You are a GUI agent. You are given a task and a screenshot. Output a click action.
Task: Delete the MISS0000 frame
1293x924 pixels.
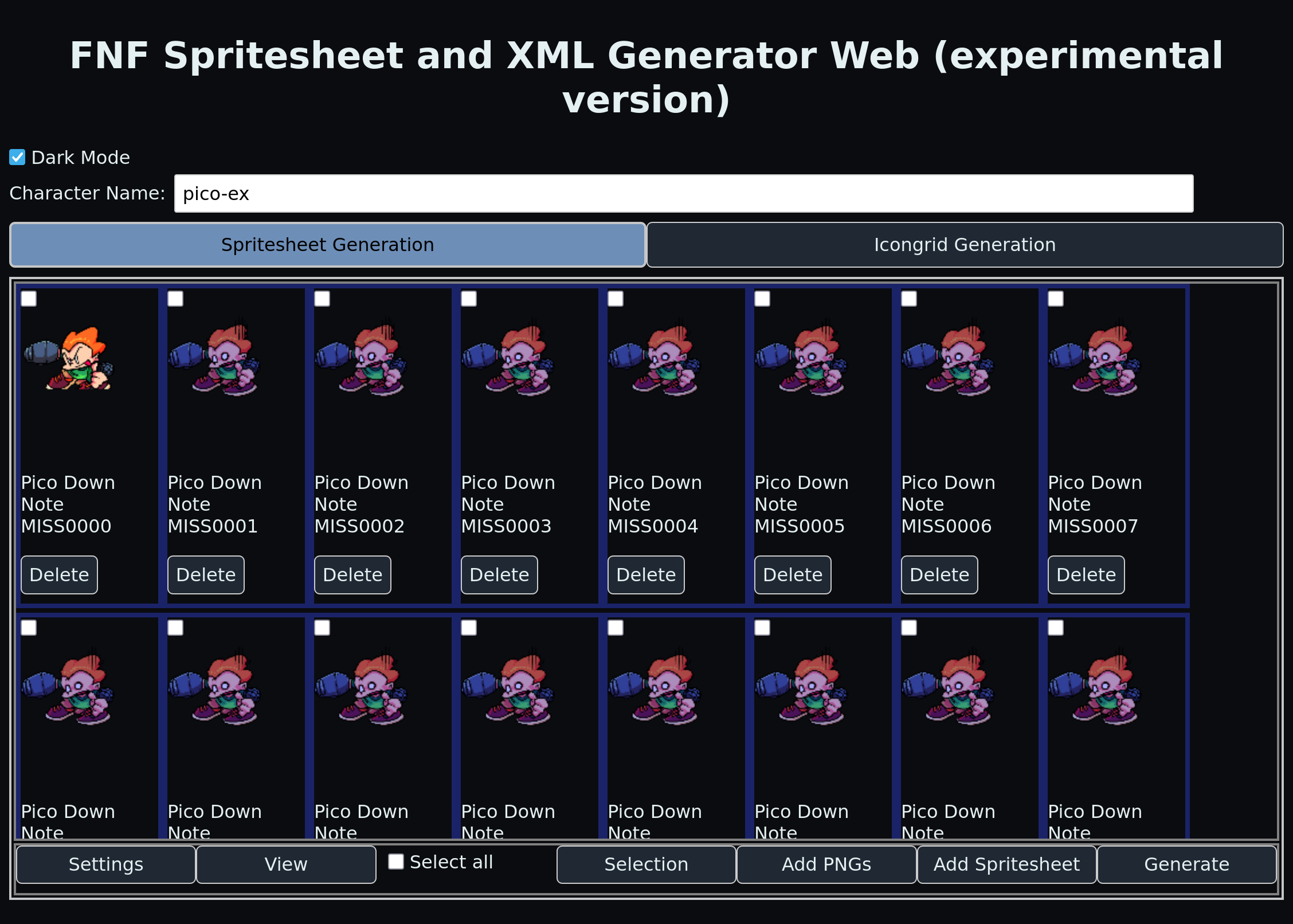pos(59,575)
